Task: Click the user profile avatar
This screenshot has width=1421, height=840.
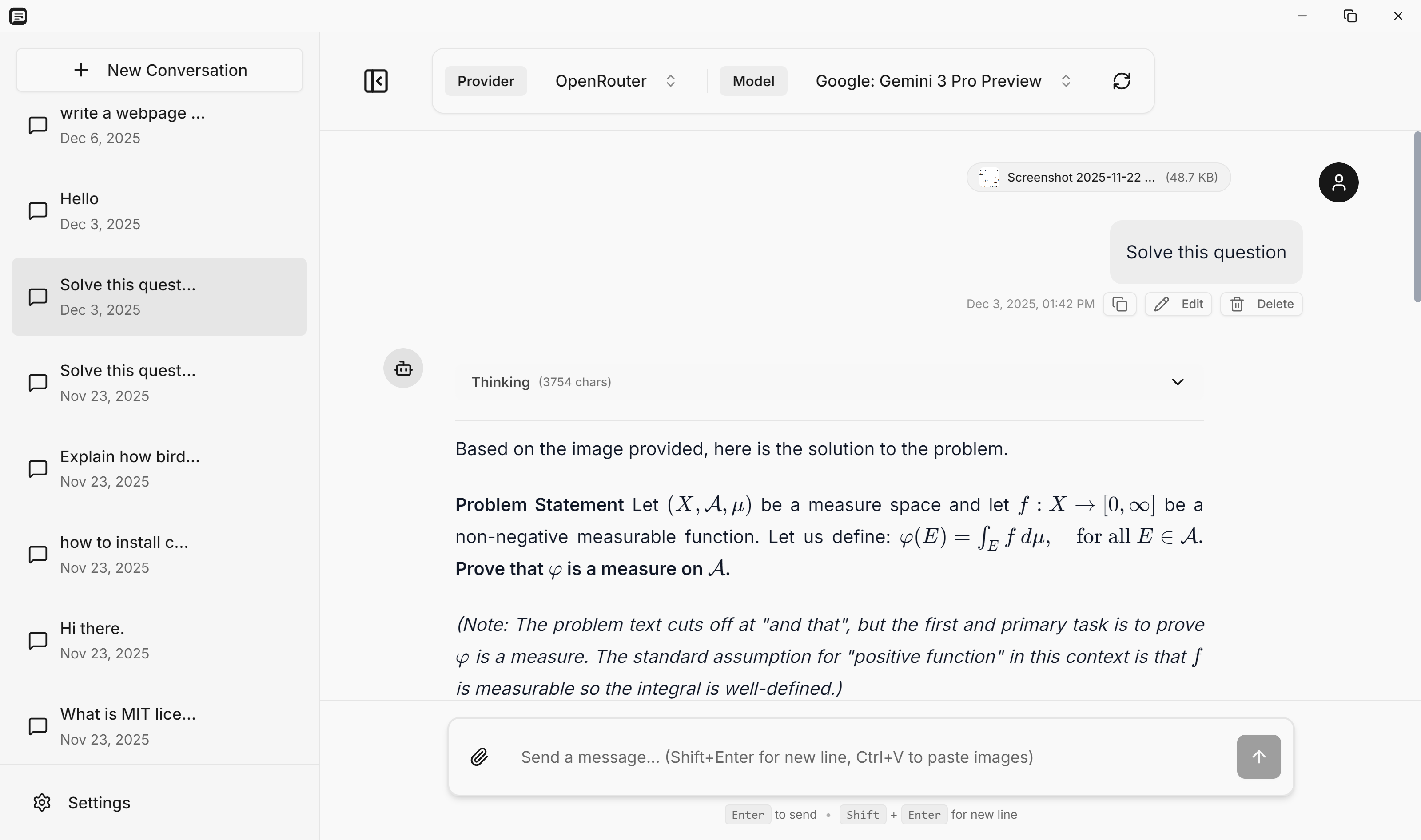Action: tap(1339, 182)
